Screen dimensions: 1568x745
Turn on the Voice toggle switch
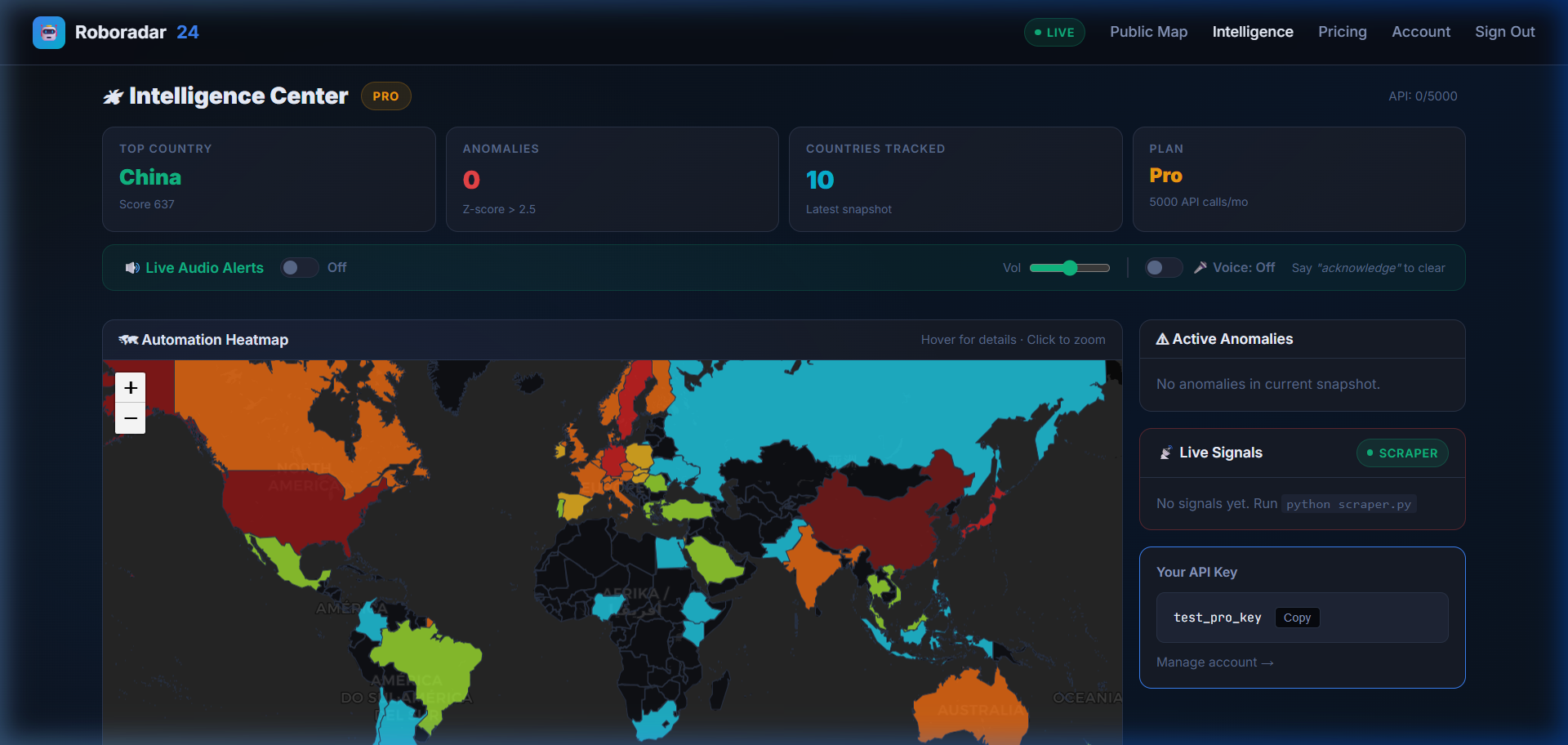click(x=1163, y=267)
